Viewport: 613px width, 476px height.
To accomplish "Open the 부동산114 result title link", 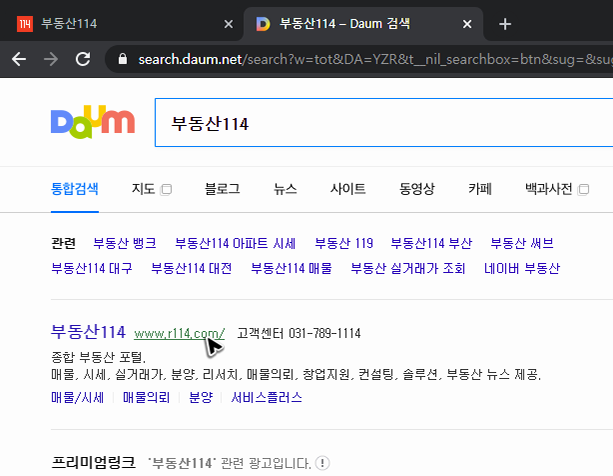I will click(88, 332).
